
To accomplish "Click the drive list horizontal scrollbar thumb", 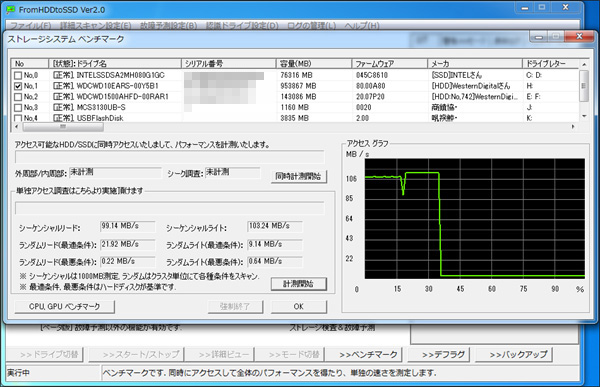I will pos(63,127).
